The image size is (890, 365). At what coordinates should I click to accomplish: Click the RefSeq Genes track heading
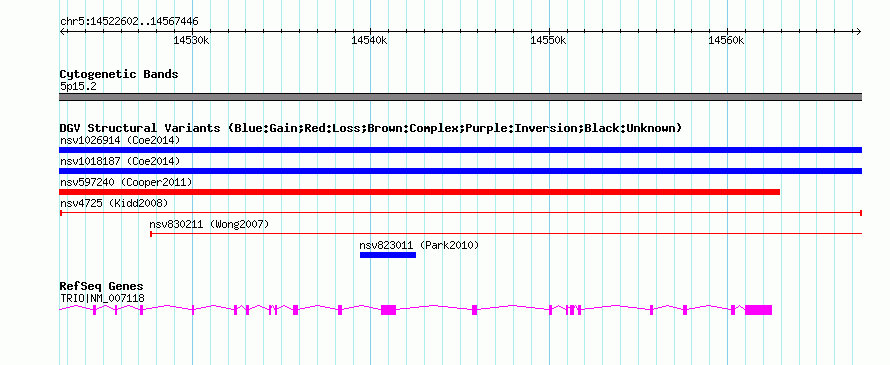pos(102,286)
